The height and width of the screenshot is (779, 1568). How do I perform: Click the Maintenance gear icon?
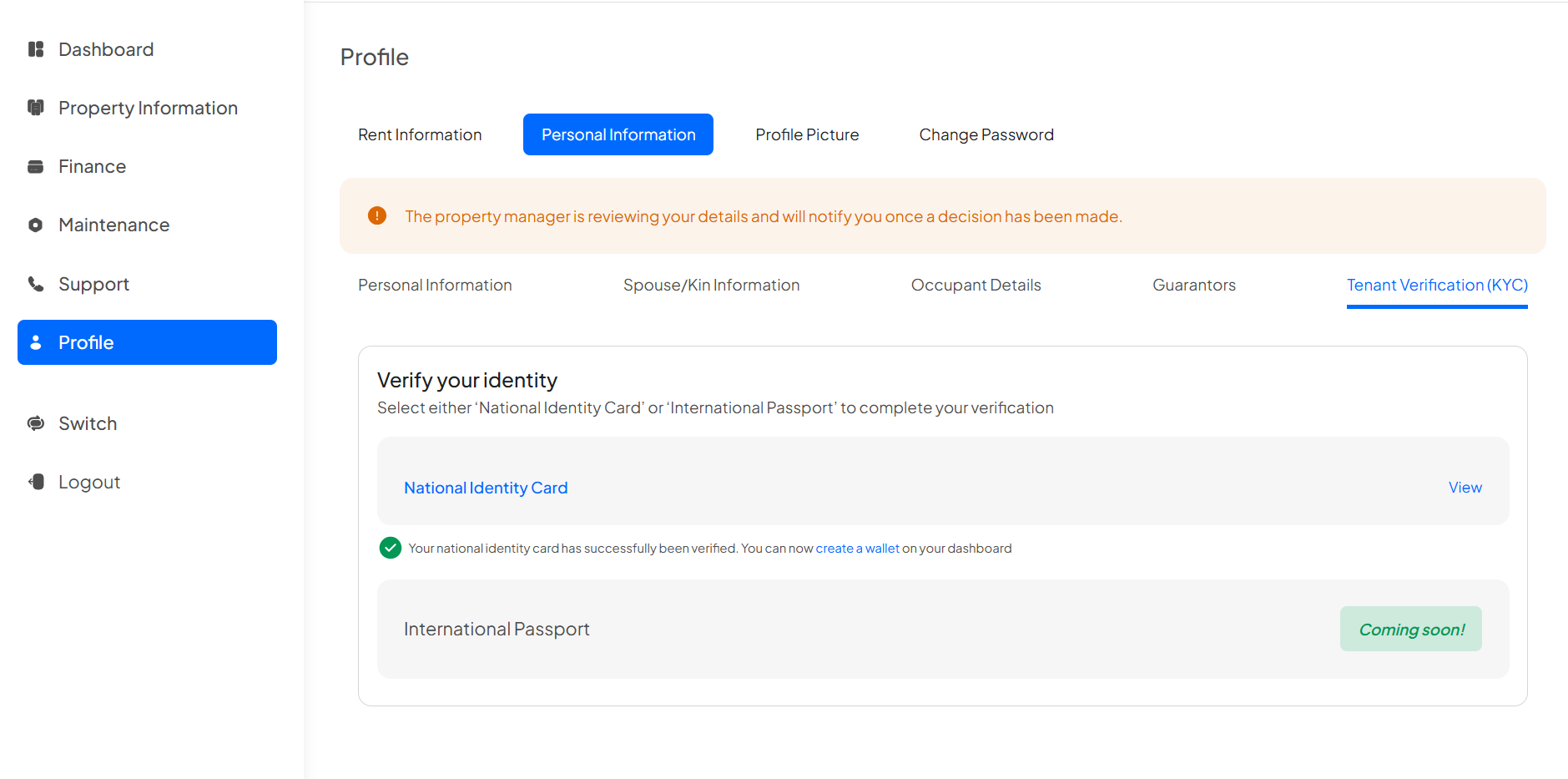(36, 225)
